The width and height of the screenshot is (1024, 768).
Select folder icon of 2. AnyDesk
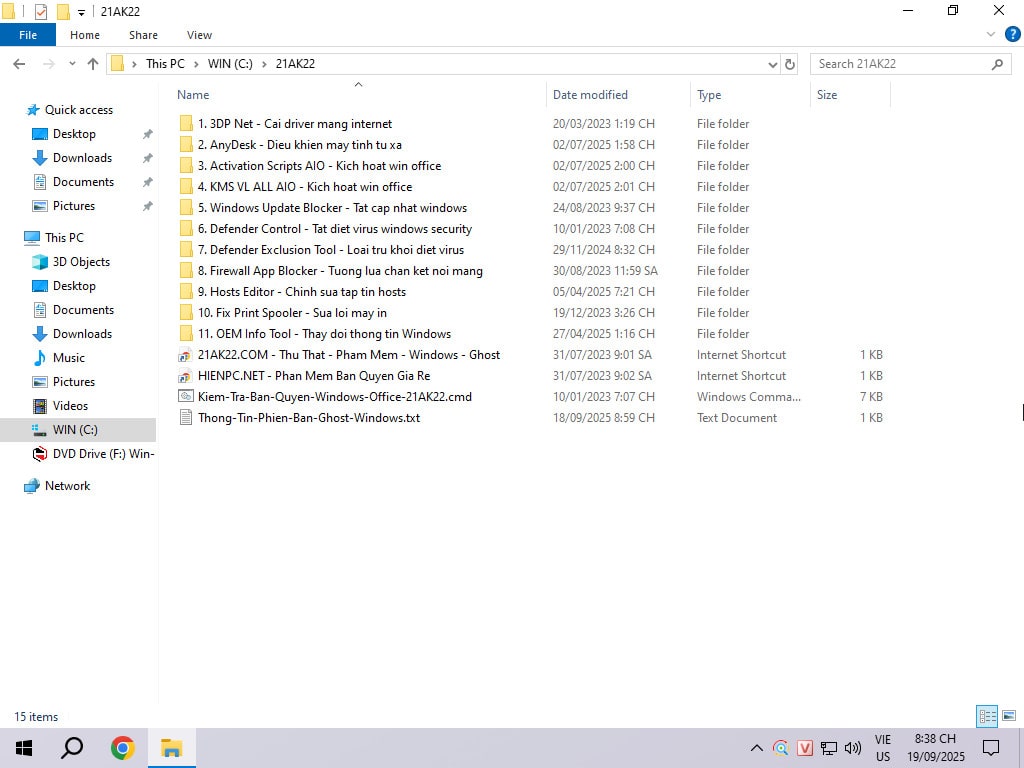(x=186, y=144)
